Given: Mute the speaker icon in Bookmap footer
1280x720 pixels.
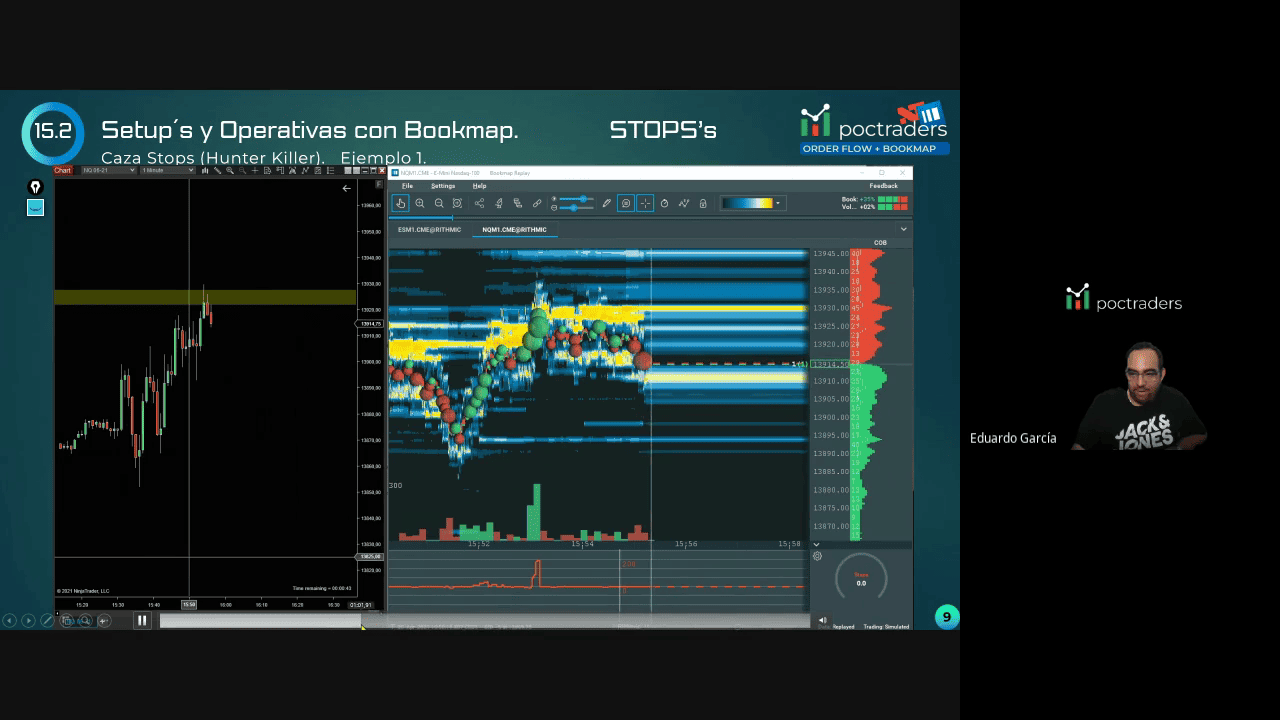Looking at the screenshot, I should point(823,620).
